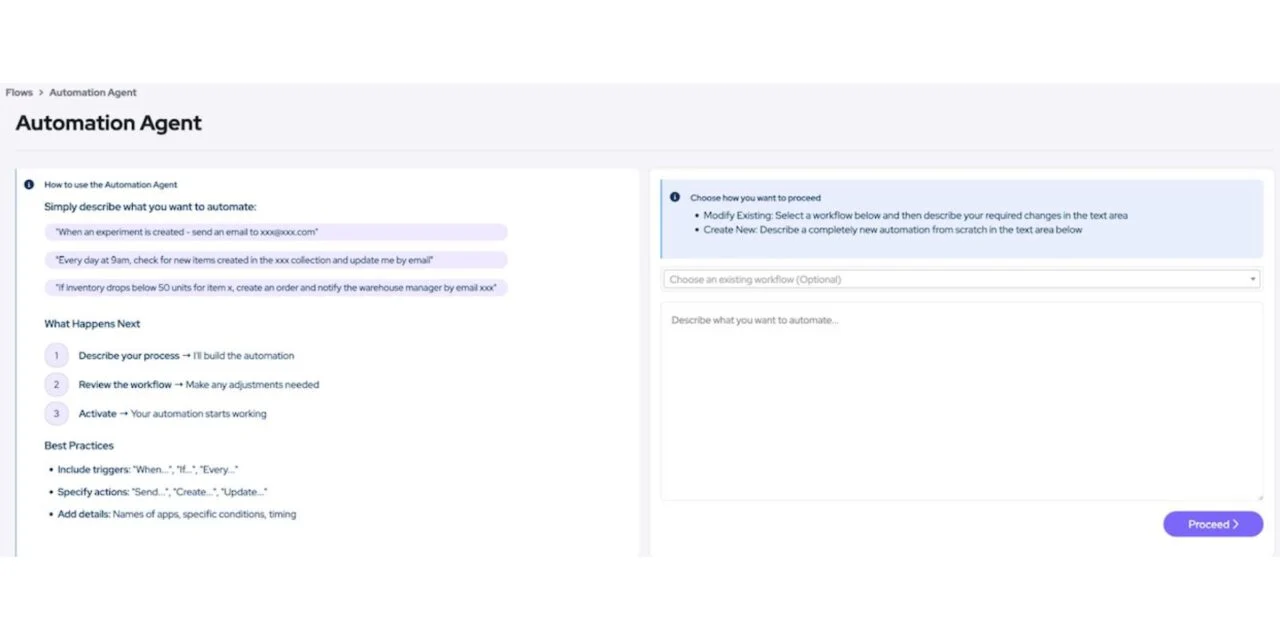1280x640 pixels.
Task: Click the step 3 number circle
Action: 56,414
